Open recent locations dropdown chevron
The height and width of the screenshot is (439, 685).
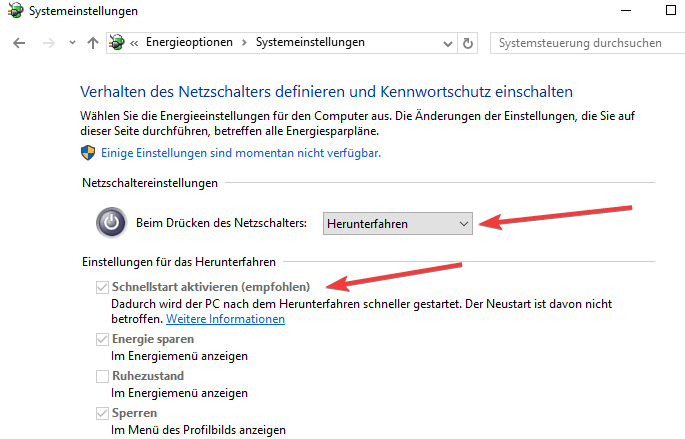tap(73, 43)
